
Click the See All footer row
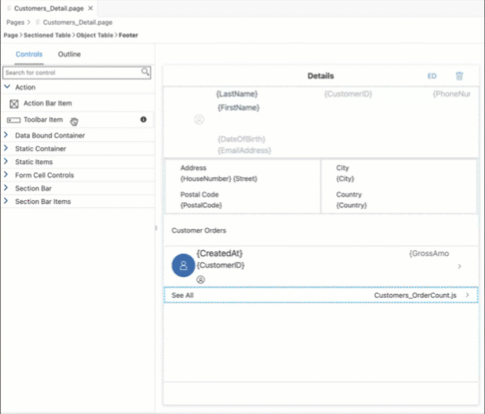pos(321,295)
